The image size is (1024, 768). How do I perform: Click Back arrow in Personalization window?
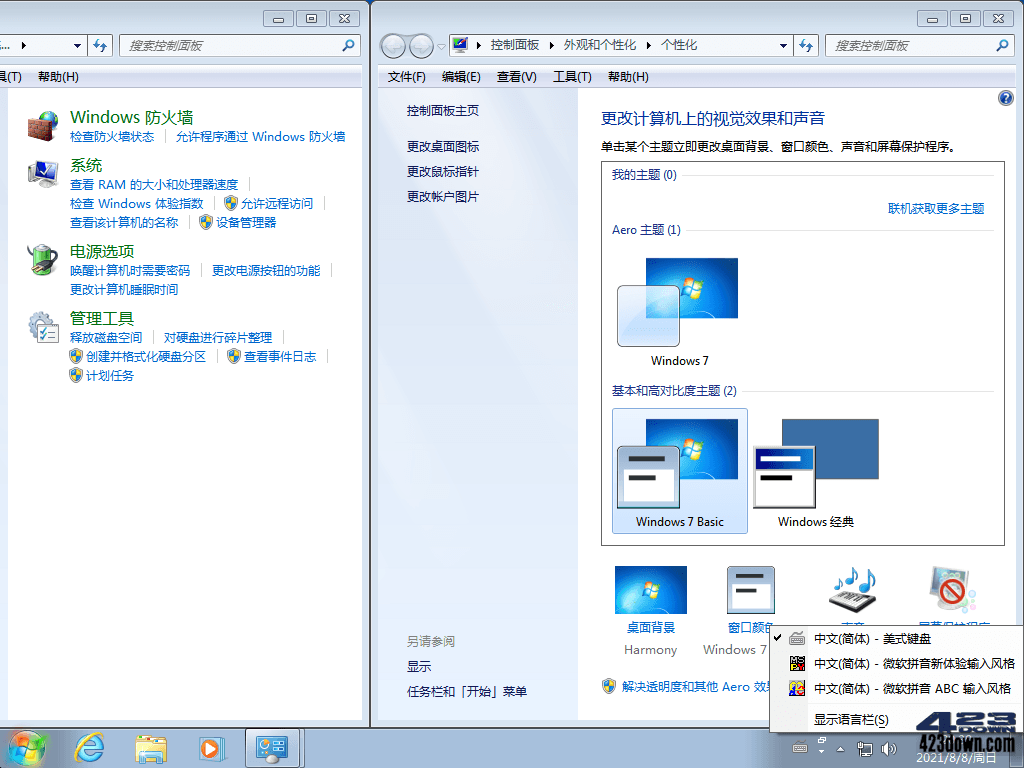point(394,46)
